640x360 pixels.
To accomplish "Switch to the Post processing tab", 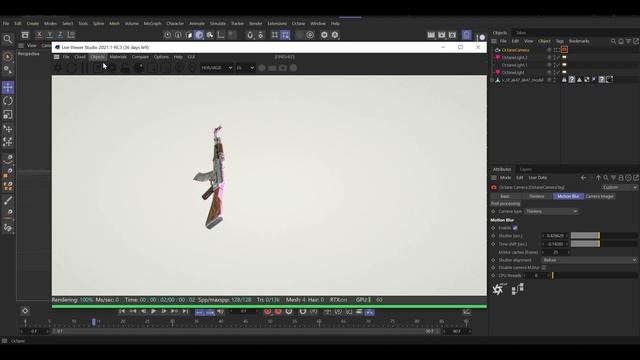I will click(x=505, y=204).
